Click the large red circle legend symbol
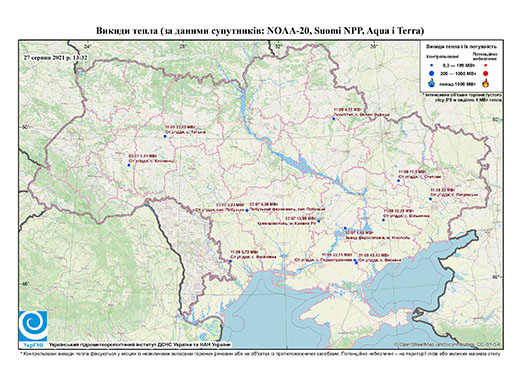Image resolution: width=520 pixels, height=368 pixels. click(x=485, y=74)
